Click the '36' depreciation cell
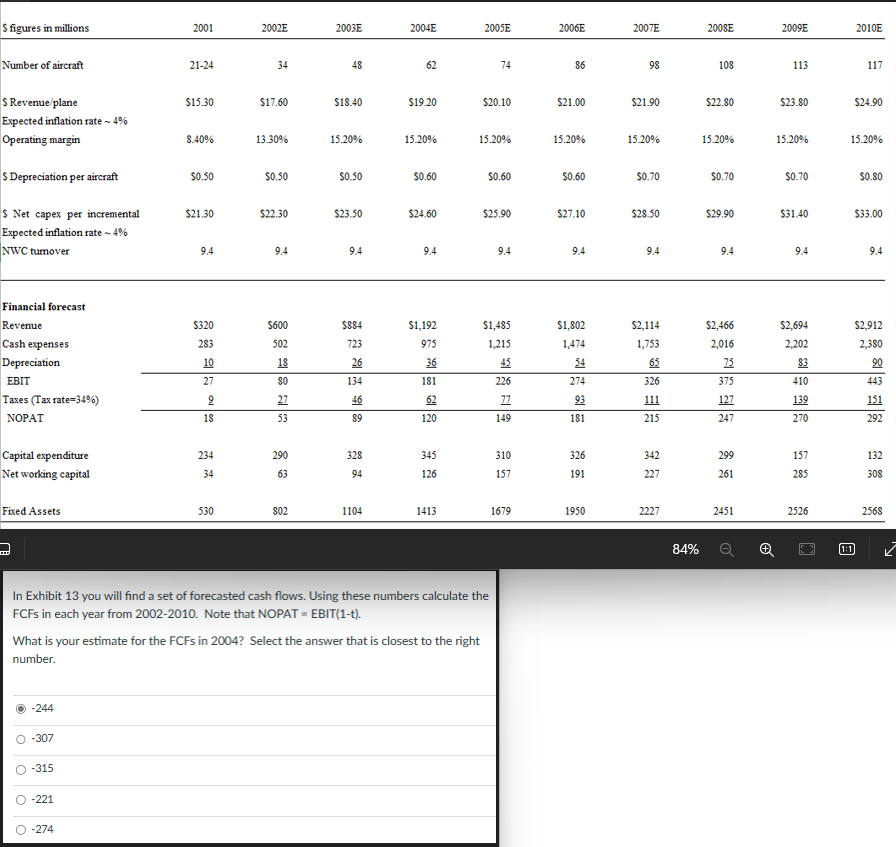This screenshot has height=847, width=896. (431, 362)
